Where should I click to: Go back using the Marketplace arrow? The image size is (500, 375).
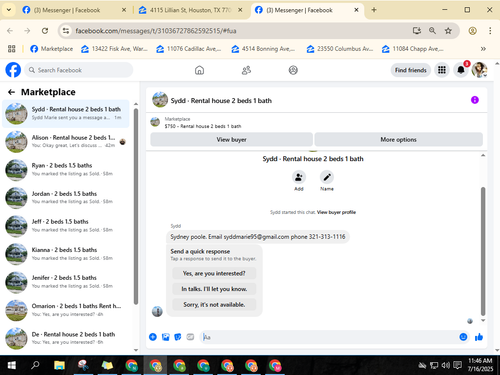pos(11,92)
